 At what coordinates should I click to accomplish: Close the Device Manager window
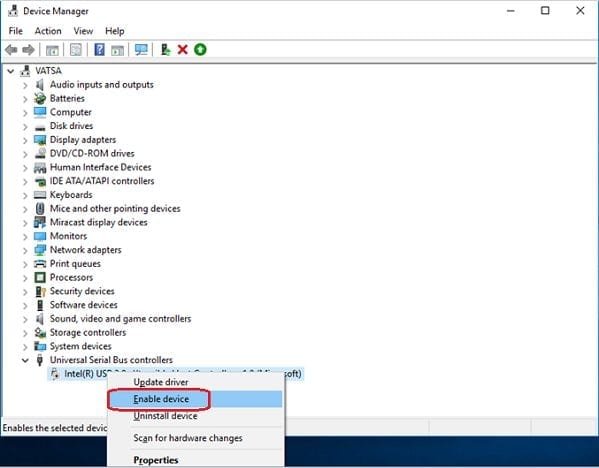pos(580,11)
